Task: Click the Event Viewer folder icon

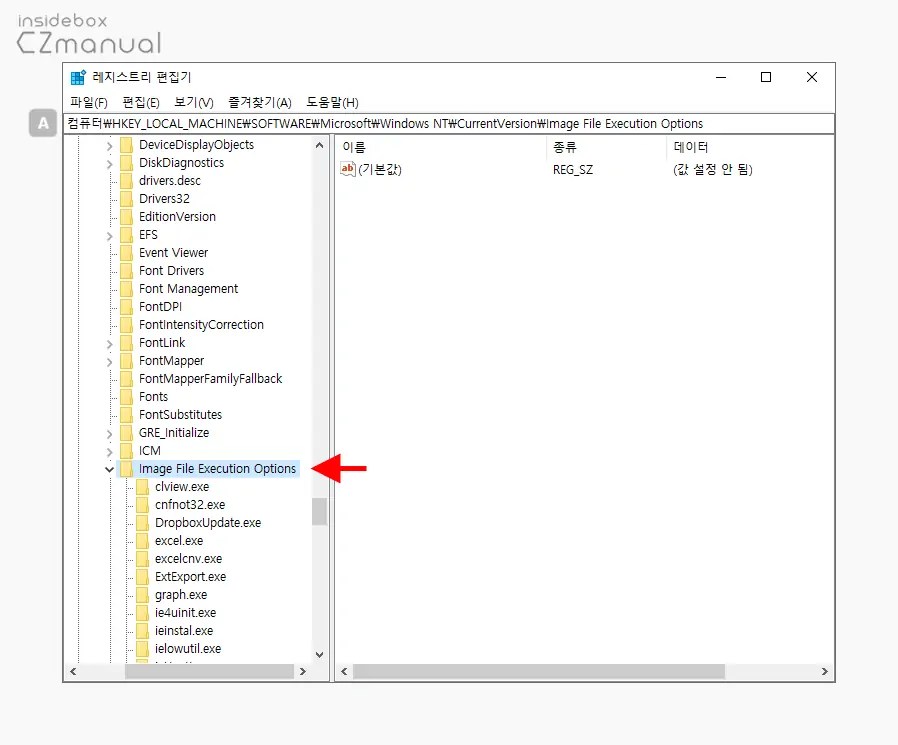Action: (127, 253)
